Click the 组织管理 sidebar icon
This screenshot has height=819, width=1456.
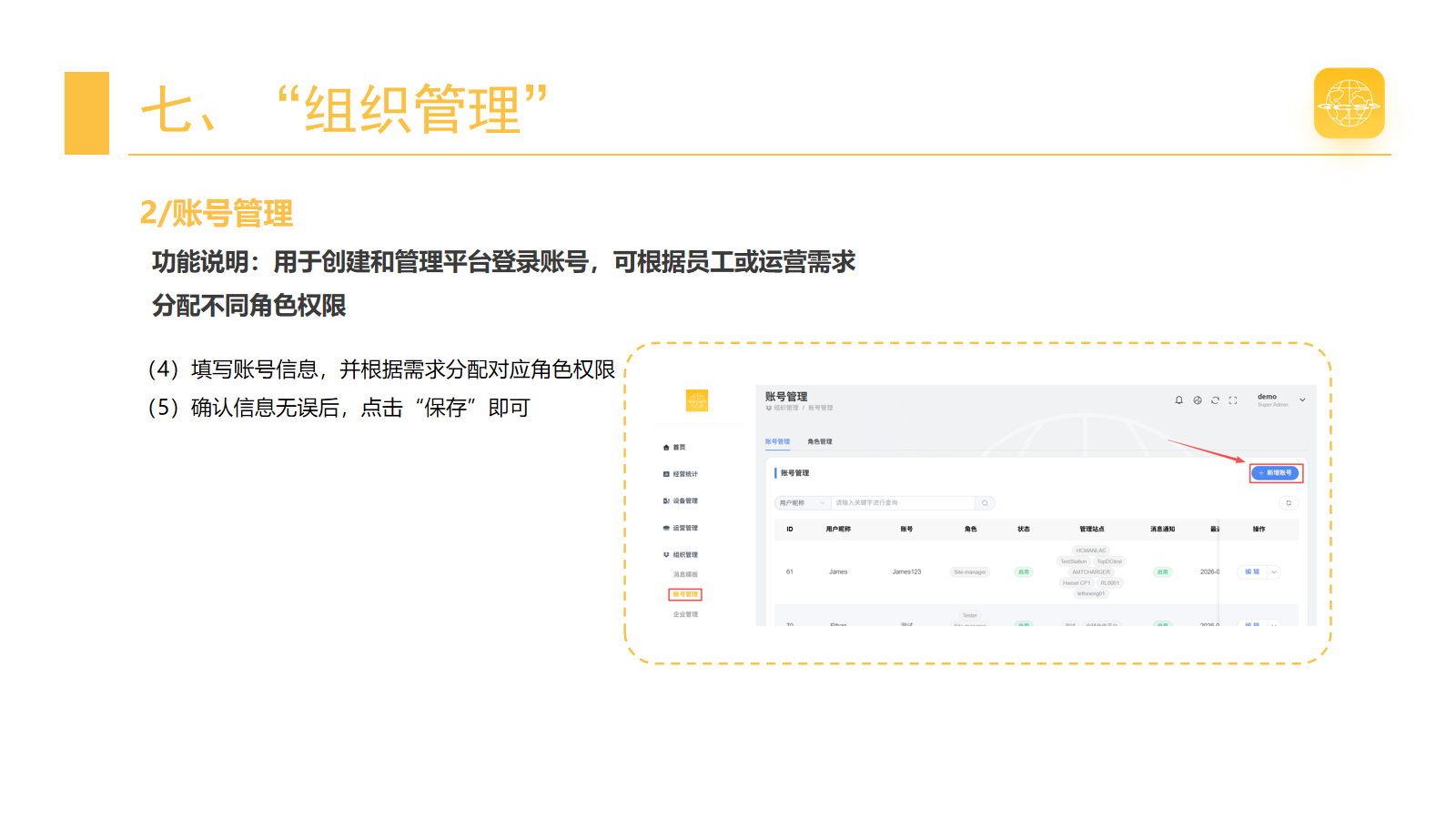[666, 555]
